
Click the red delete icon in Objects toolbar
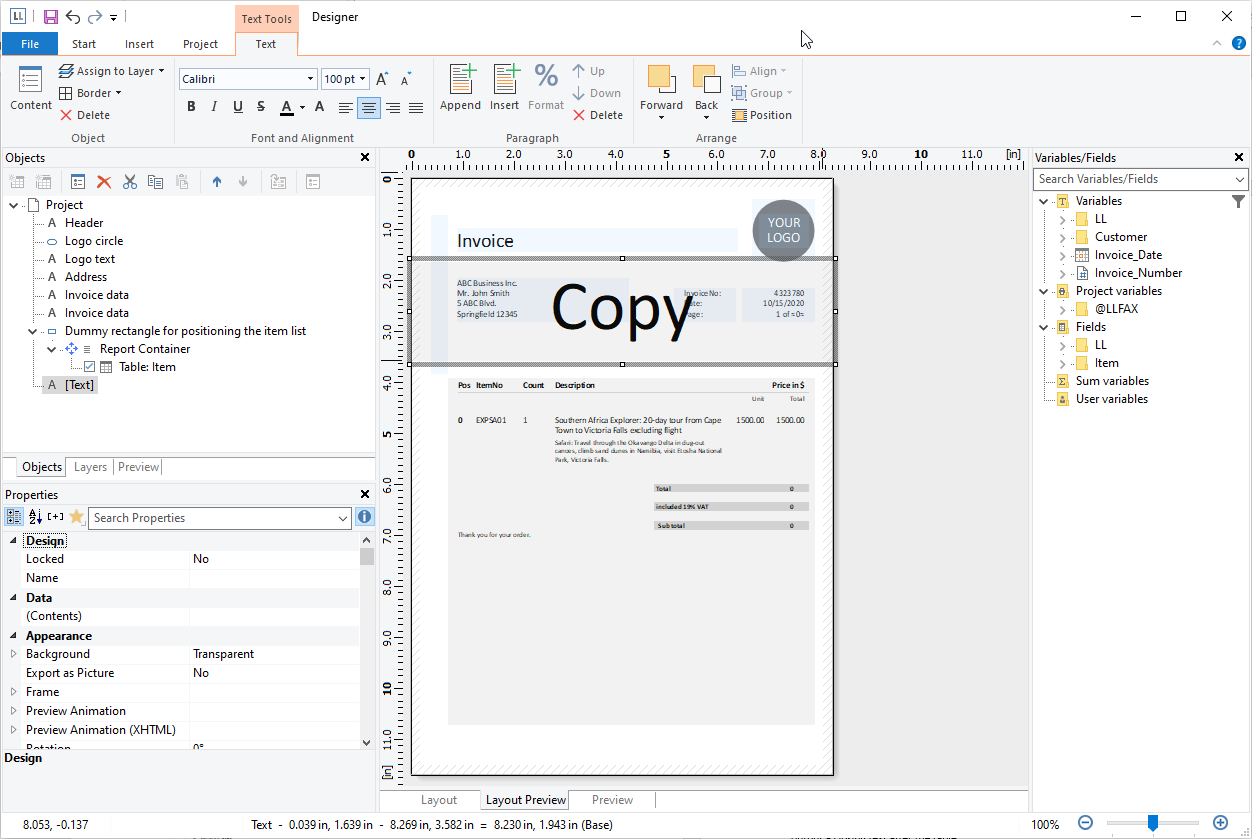[x=103, y=182]
